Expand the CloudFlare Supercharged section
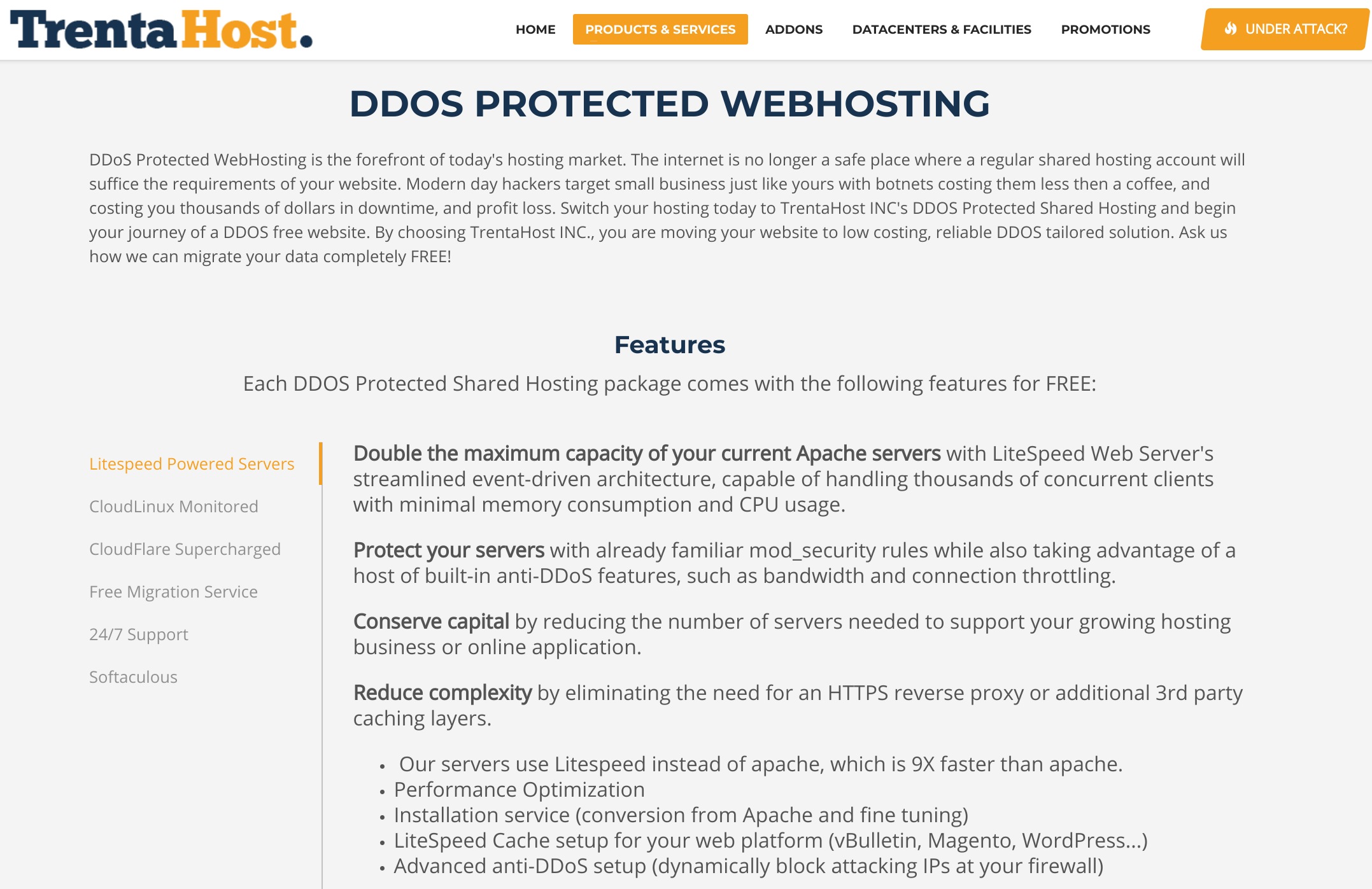 pos(185,549)
